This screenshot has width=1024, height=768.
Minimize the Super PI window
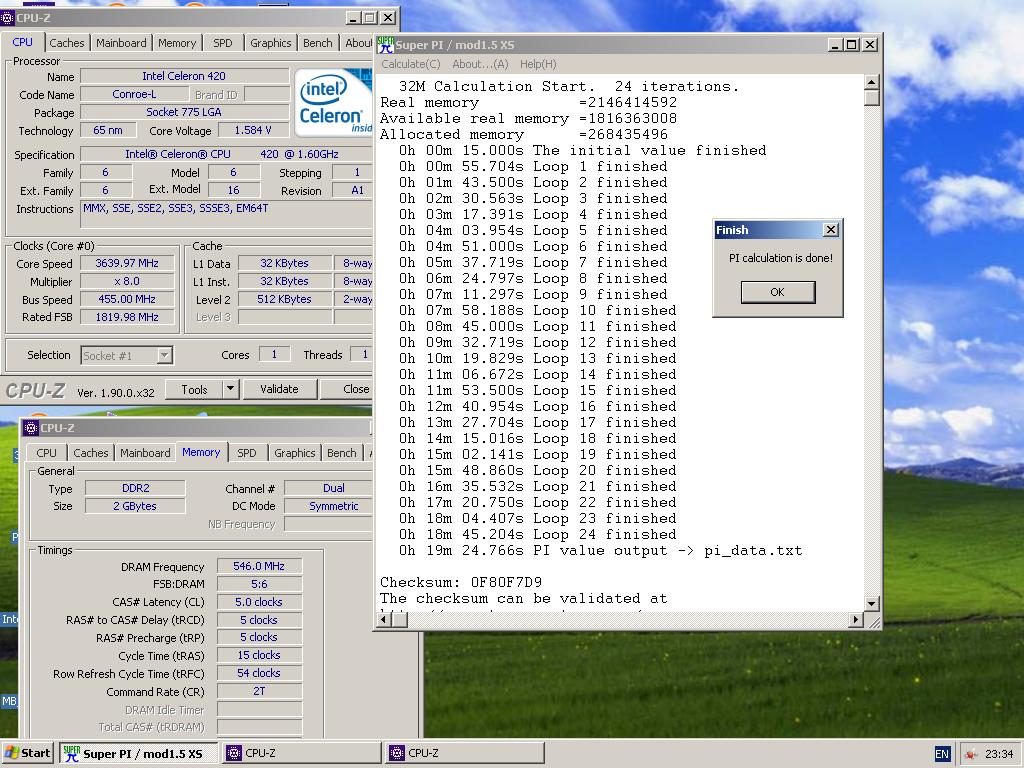point(836,45)
